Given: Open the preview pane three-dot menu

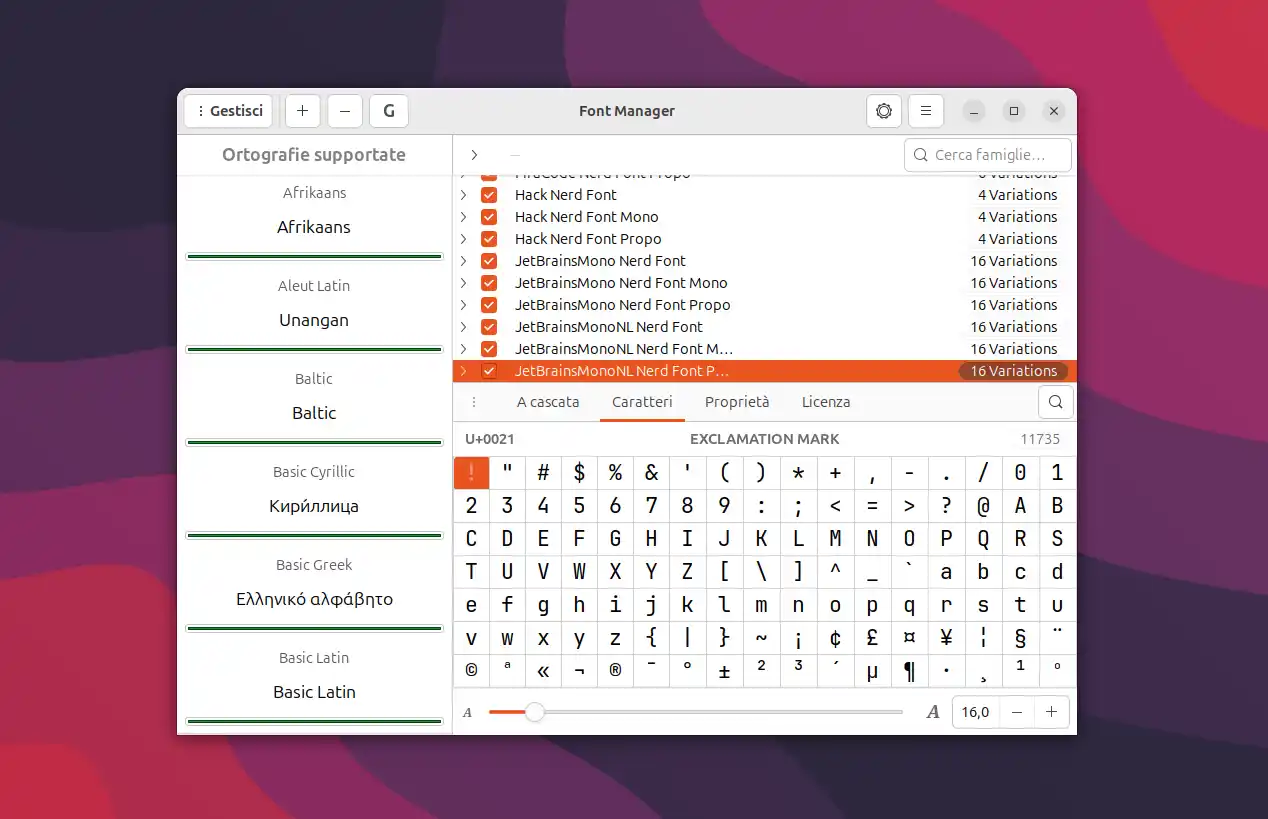Looking at the screenshot, I should [474, 402].
